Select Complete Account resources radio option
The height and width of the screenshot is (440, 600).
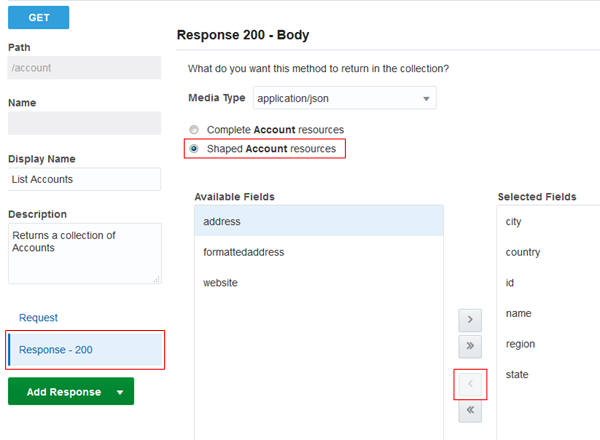point(194,130)
